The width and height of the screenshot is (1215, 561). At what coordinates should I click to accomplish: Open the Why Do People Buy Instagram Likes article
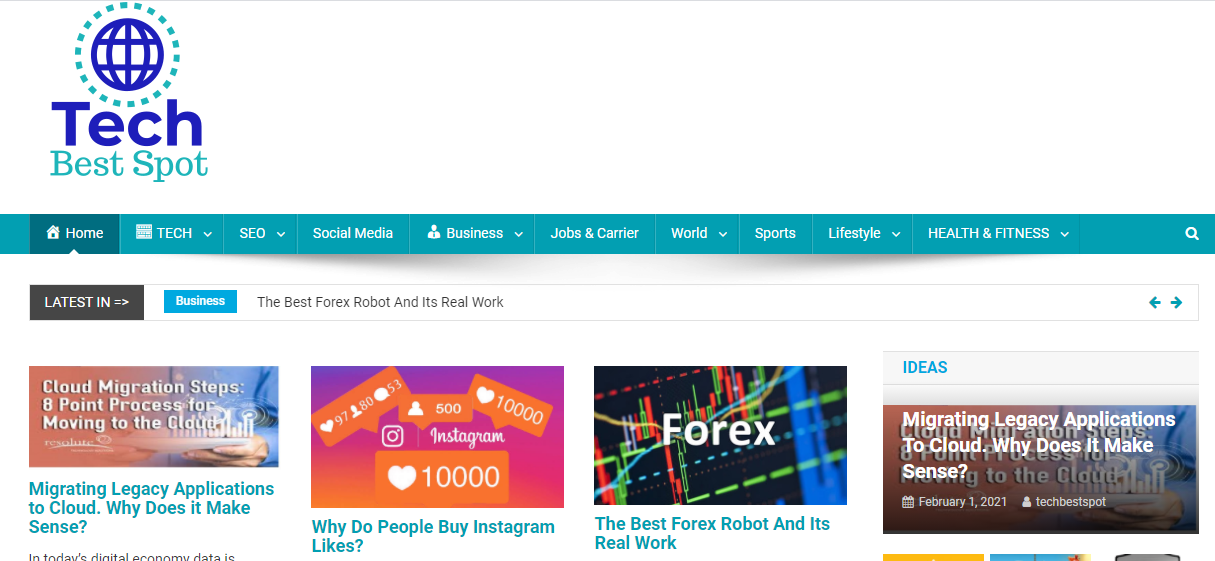click(x=433, y=536)
